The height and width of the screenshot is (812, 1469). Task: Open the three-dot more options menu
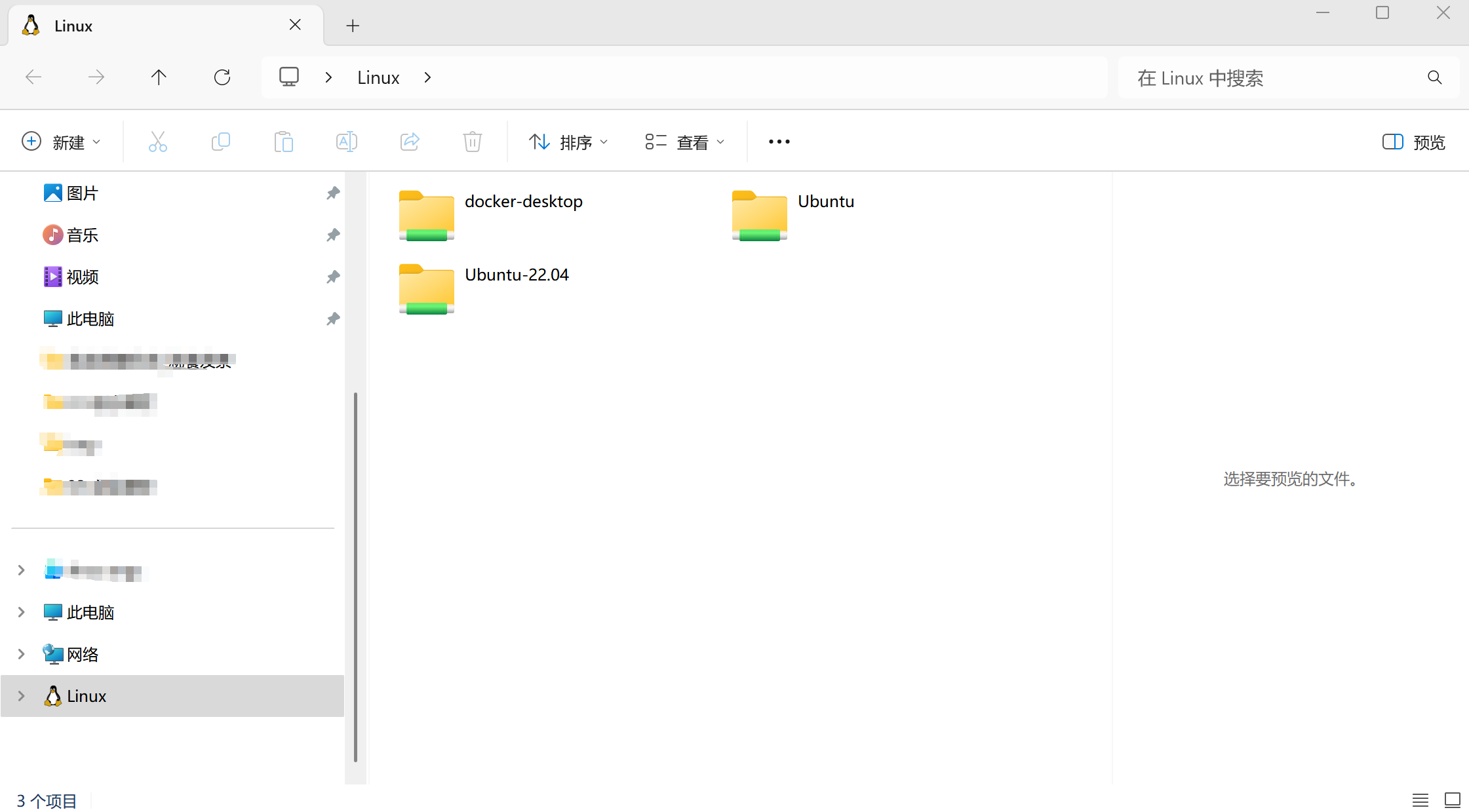pyautogui.click(x=779, y=142)
